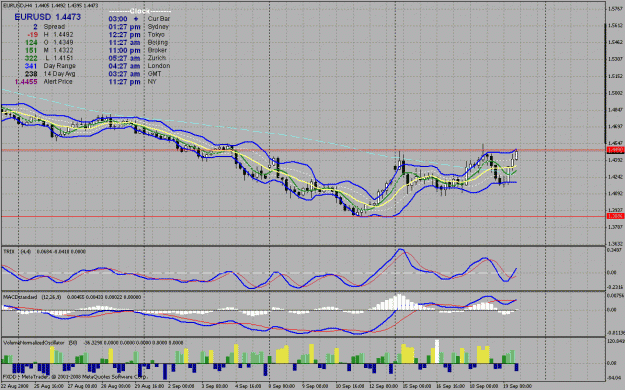Click the Clock heading

pyautogui.click(x=140, y=11)
